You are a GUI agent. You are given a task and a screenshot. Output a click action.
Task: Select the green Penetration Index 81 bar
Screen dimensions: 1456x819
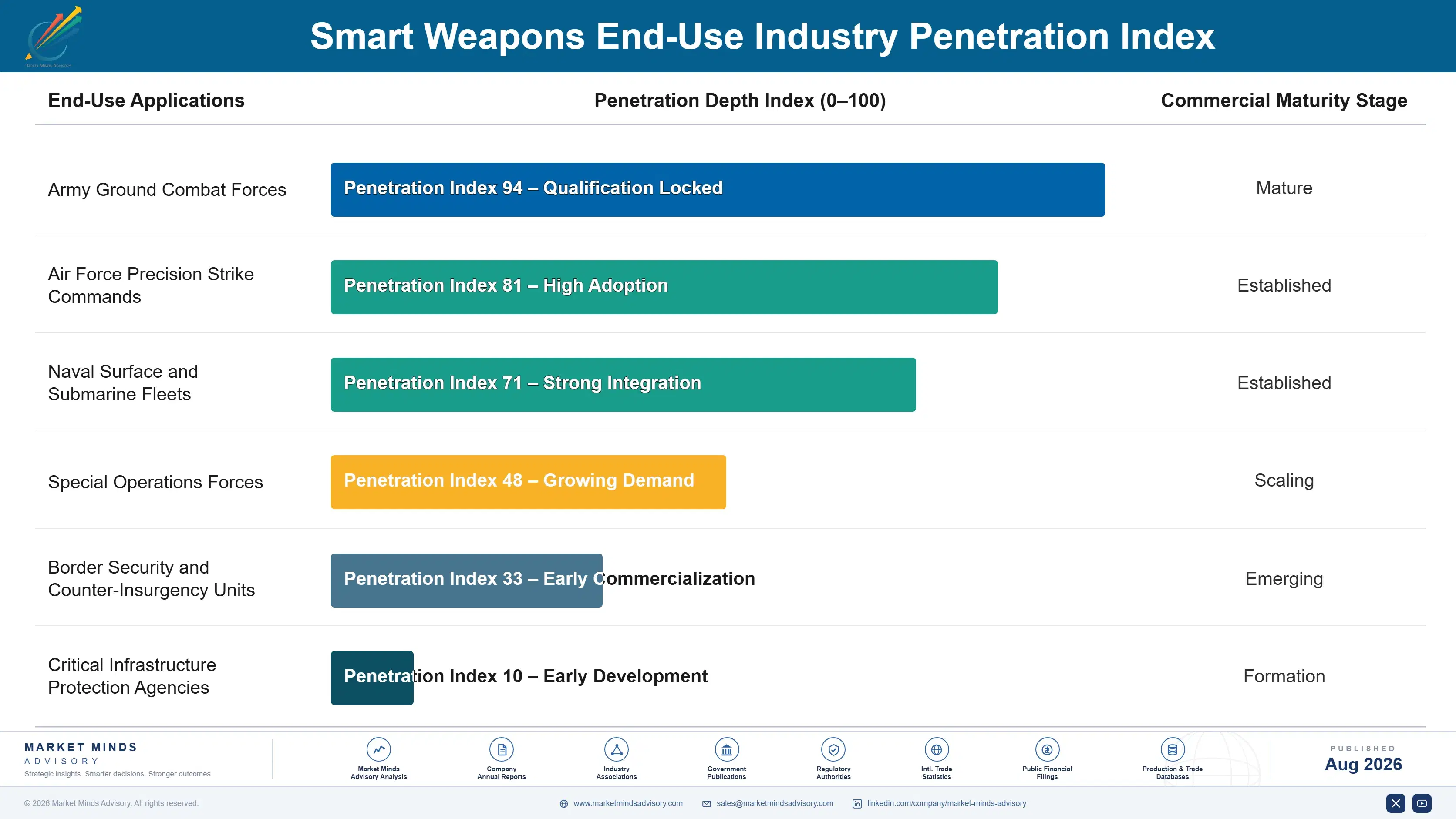[664, 287]
